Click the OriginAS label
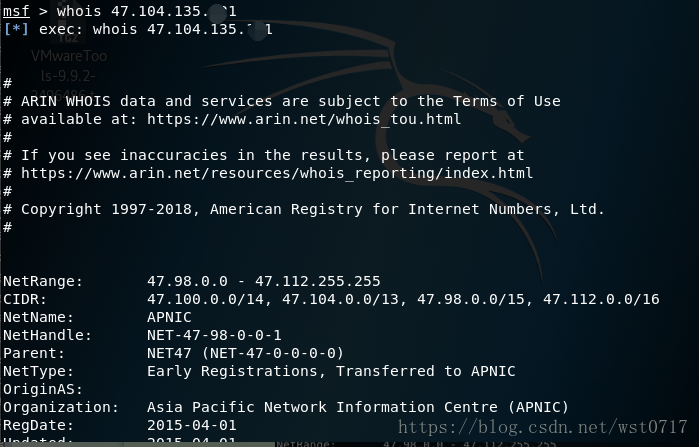Screen dimensions: 699x447 pyautogui.click(x=43, y=390)
